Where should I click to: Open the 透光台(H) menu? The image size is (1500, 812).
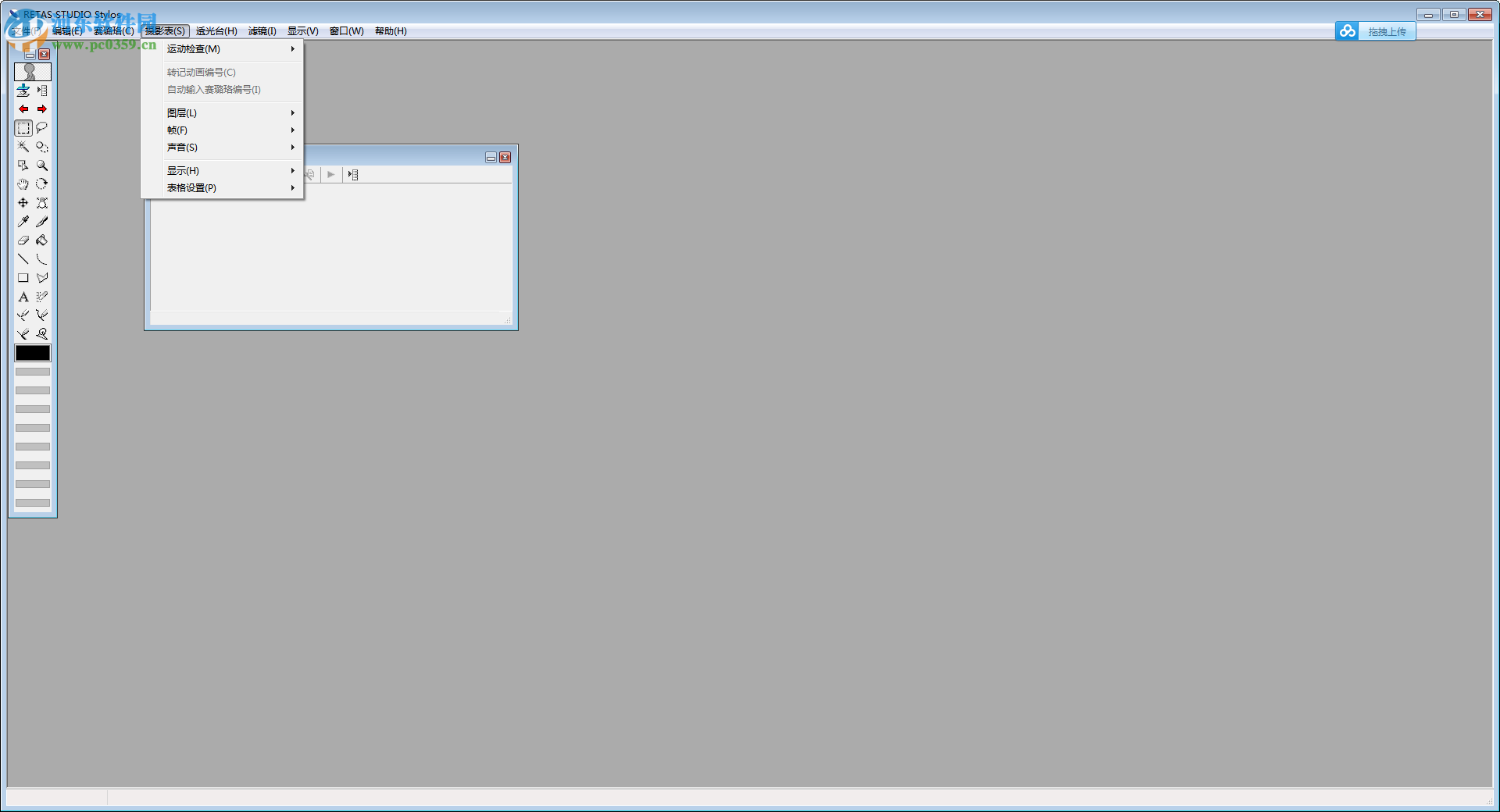216,31
